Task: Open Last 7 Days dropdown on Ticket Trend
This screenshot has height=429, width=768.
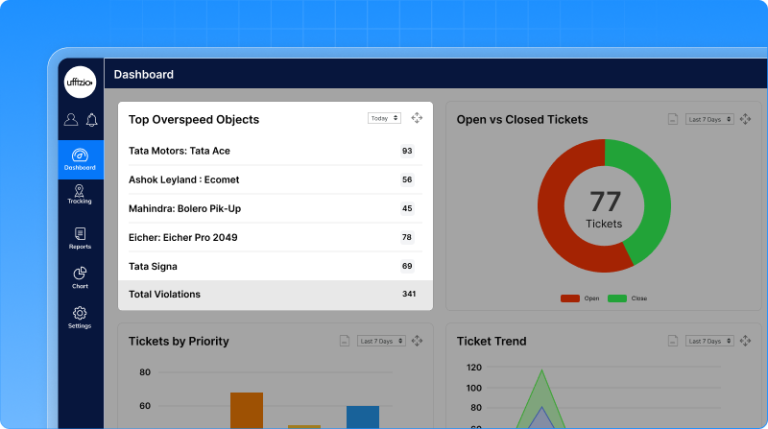Action: click(709, 341)
